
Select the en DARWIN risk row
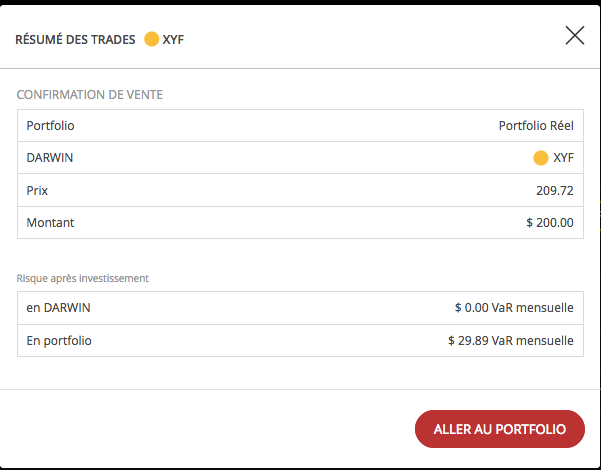coord(300,308)
